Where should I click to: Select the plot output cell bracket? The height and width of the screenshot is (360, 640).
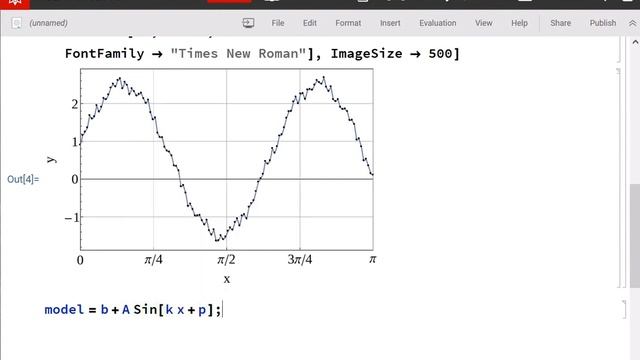(618, 178)
